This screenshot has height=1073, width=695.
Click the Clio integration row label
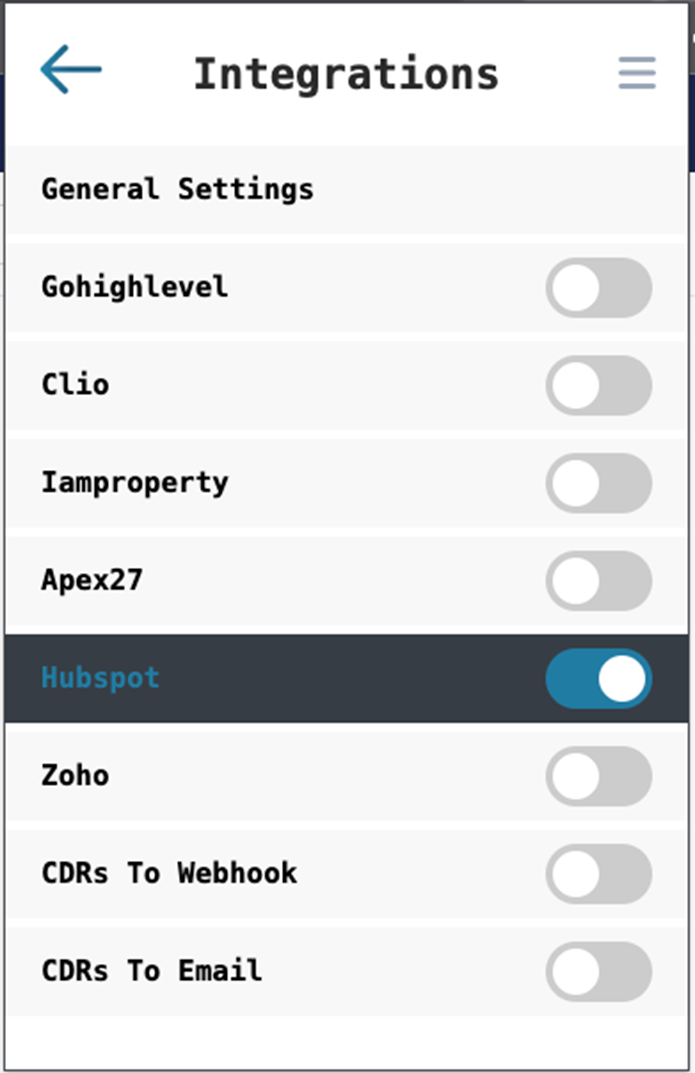pyautogui.click(x=75, y=385)
